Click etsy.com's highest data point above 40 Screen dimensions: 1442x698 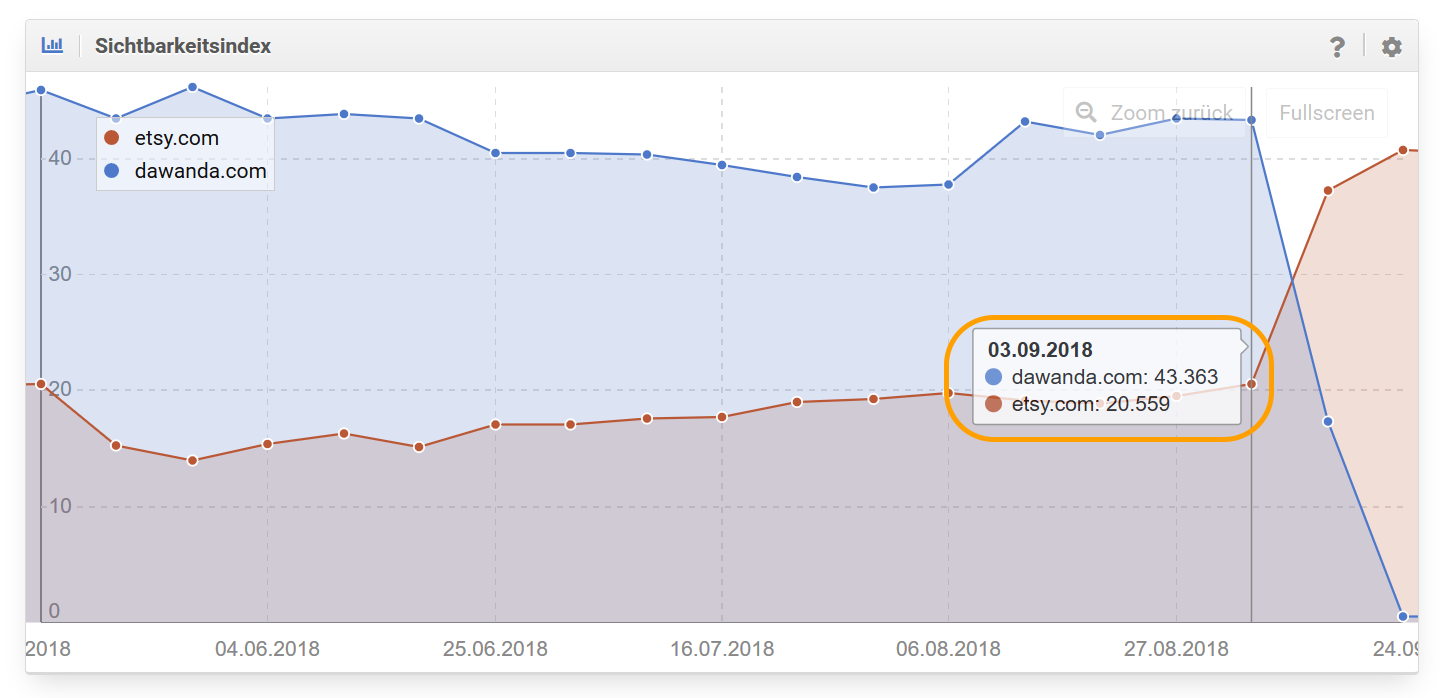tap(1403, 150)
